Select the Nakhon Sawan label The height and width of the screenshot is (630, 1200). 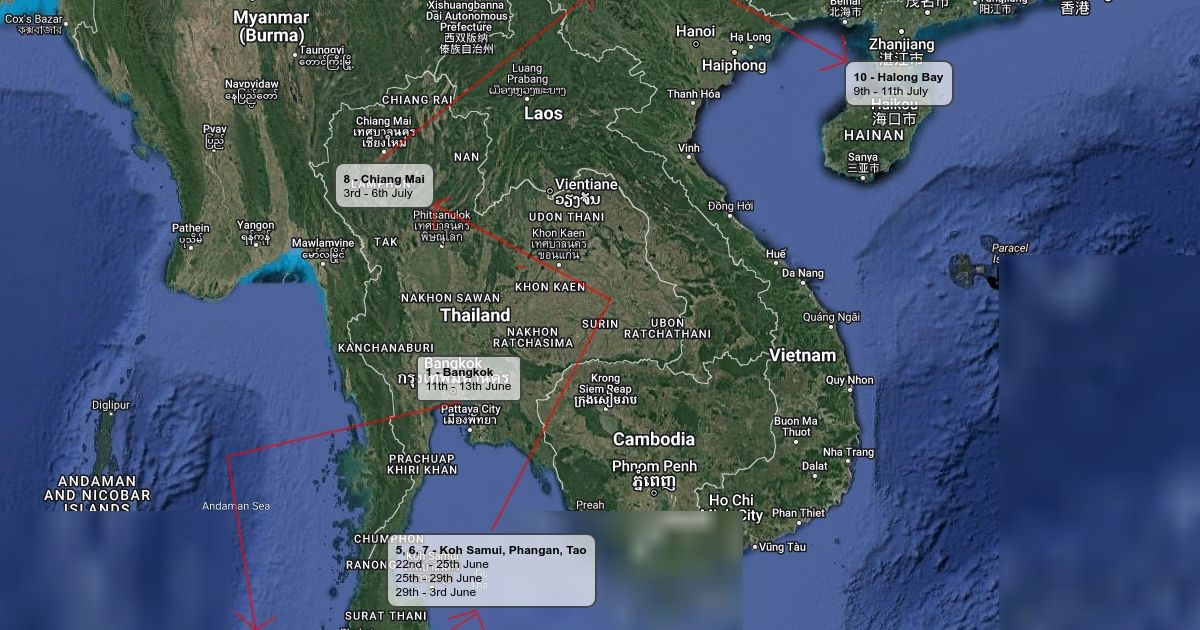pyautogui.click(x=450, y=297)
